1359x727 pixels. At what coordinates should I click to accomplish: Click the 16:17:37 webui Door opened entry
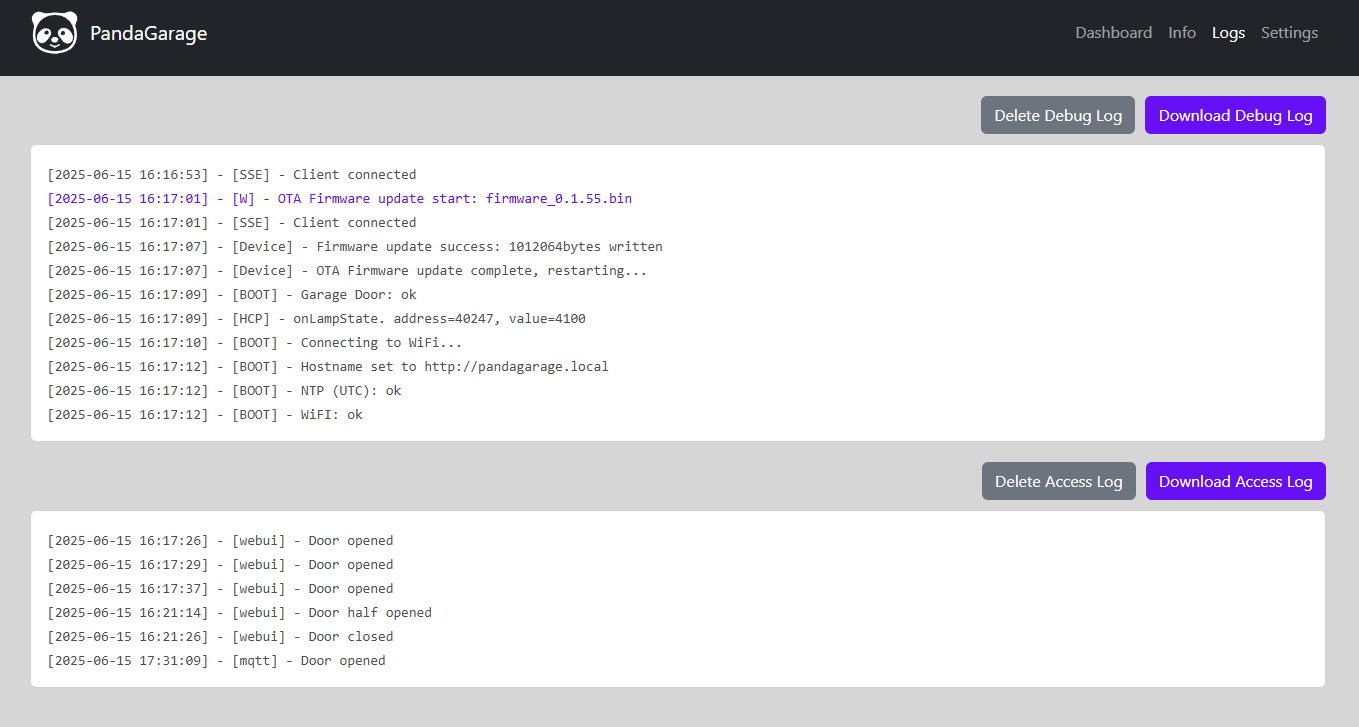point(220,589)
